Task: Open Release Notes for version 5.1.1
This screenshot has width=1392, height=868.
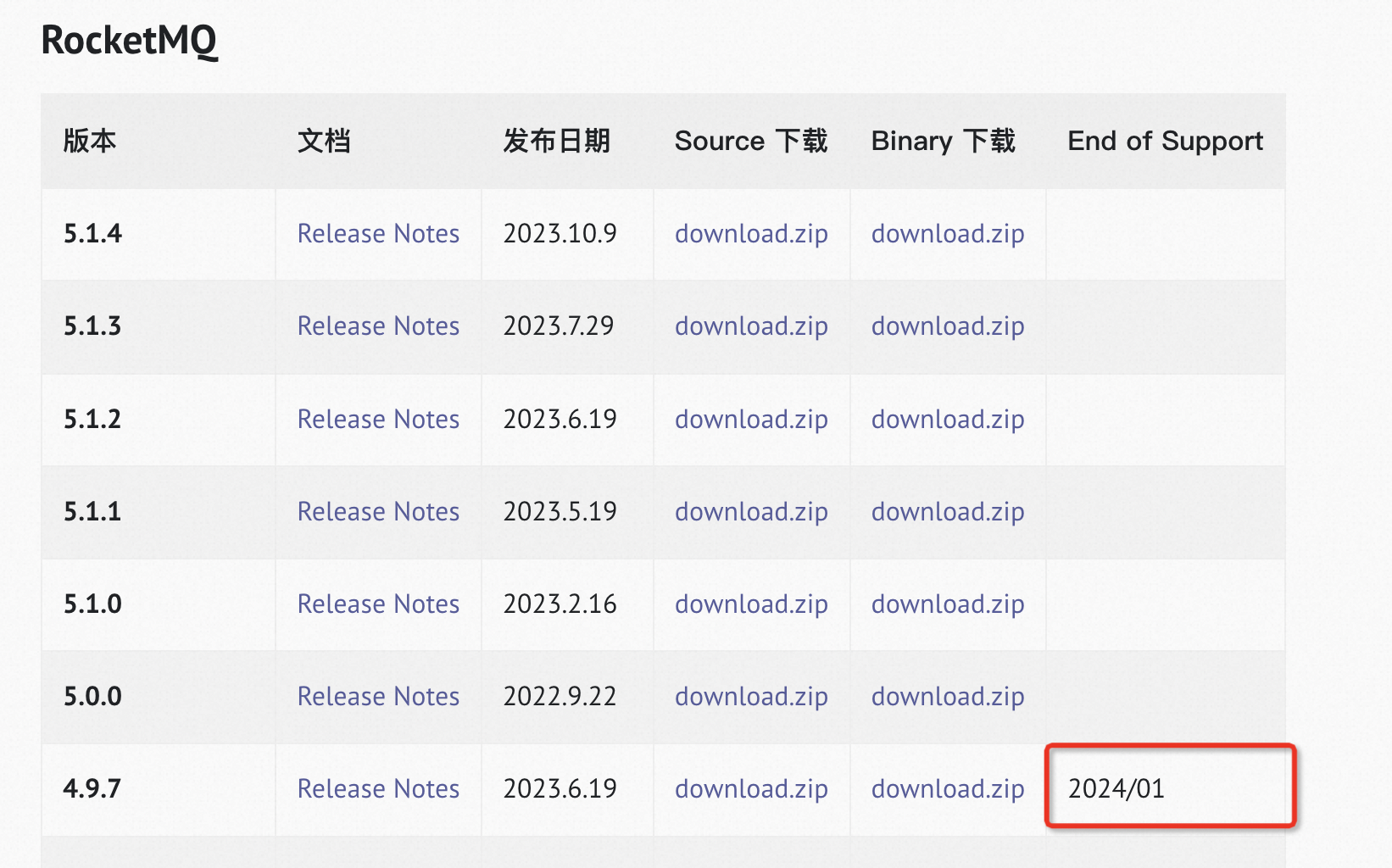Action: click(x=378, y=511)
